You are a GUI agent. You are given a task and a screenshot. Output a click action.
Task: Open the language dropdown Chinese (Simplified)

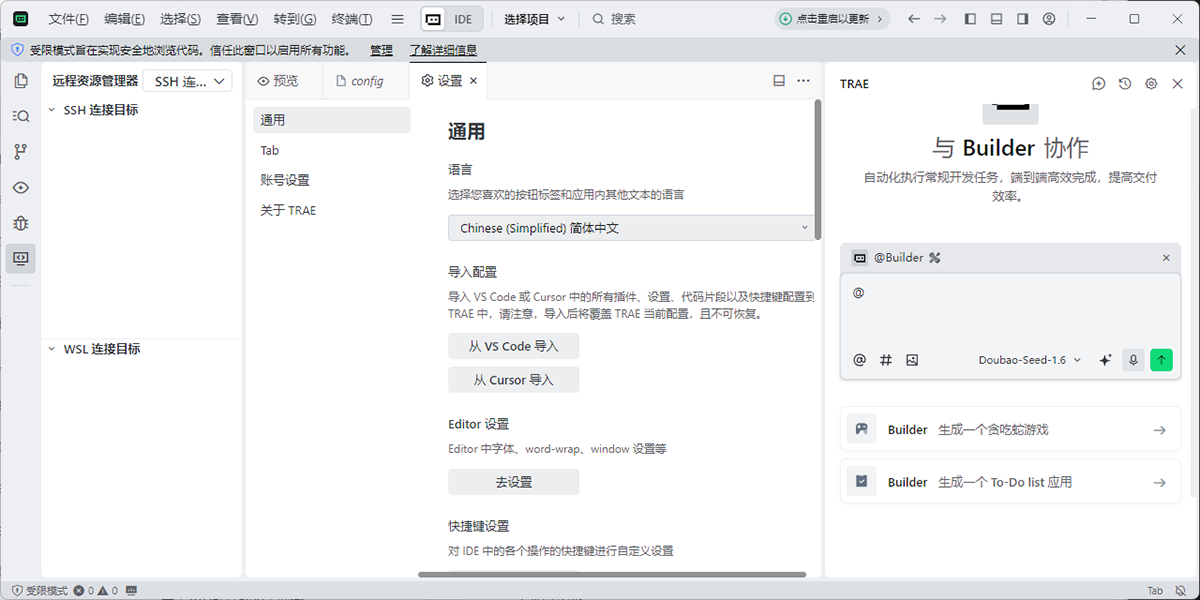[633, 228]
